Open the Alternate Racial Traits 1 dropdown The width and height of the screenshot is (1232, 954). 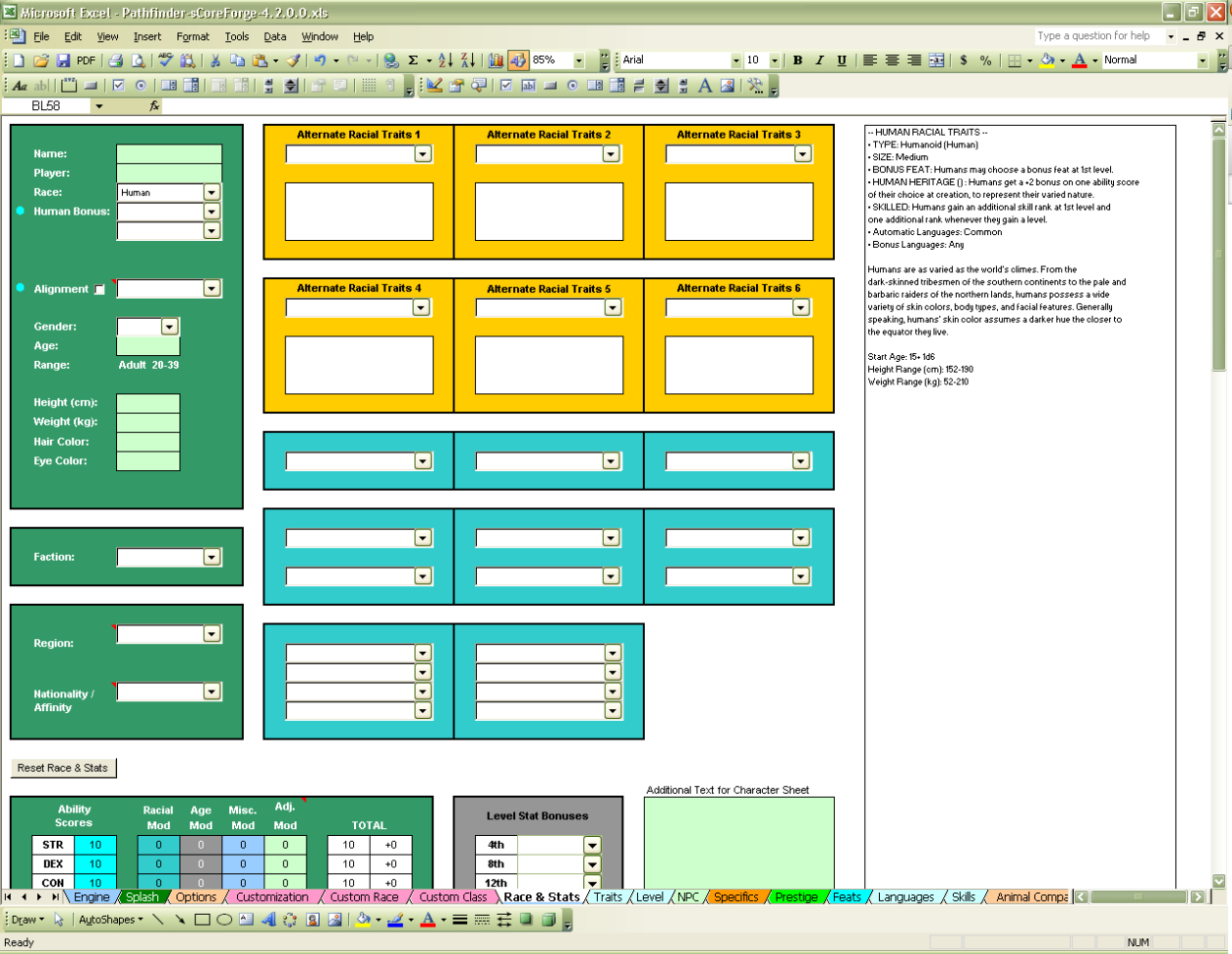click(423, 153)
